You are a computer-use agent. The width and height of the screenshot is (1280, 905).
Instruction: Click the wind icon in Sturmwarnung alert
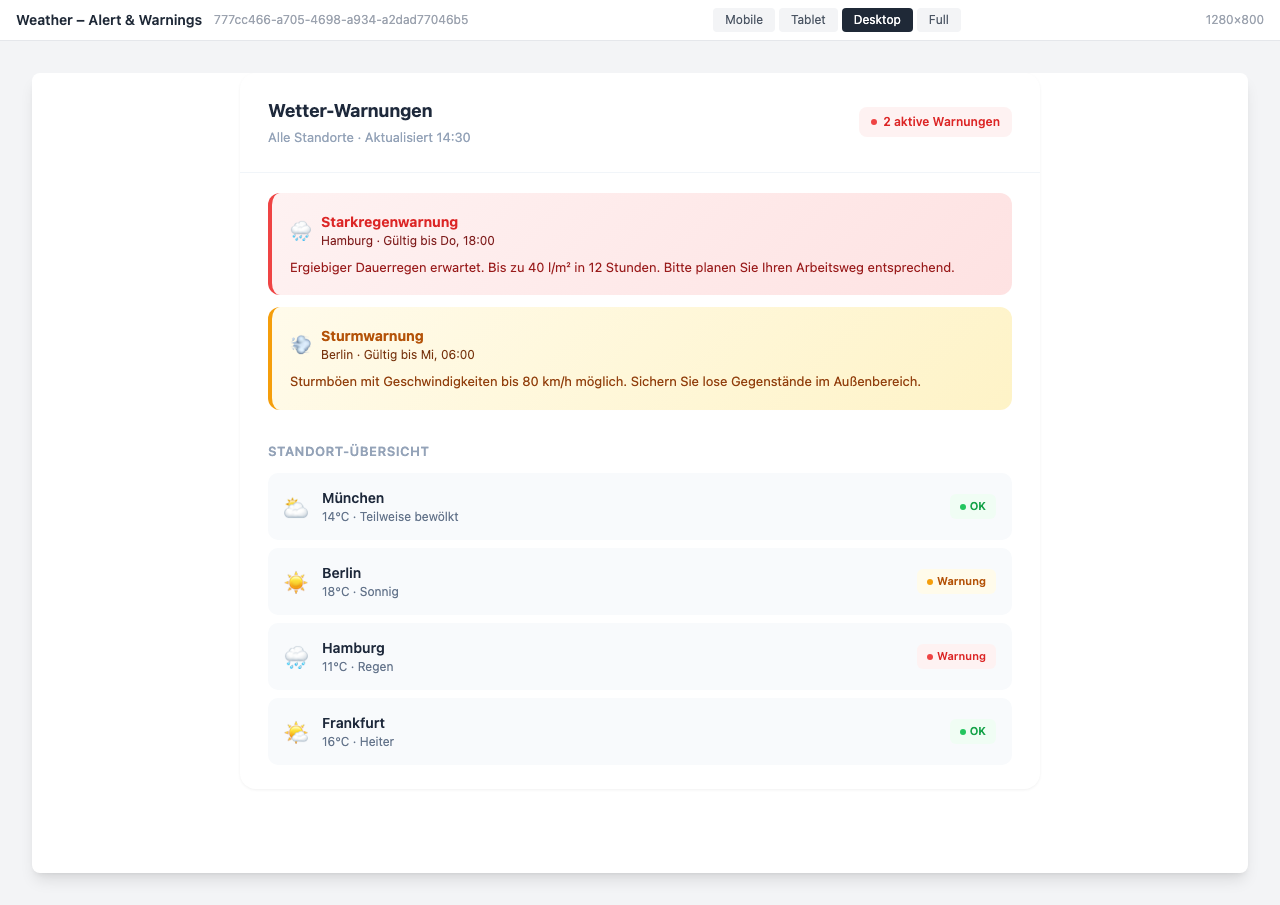pyautogui.click(x=301, y=345)
